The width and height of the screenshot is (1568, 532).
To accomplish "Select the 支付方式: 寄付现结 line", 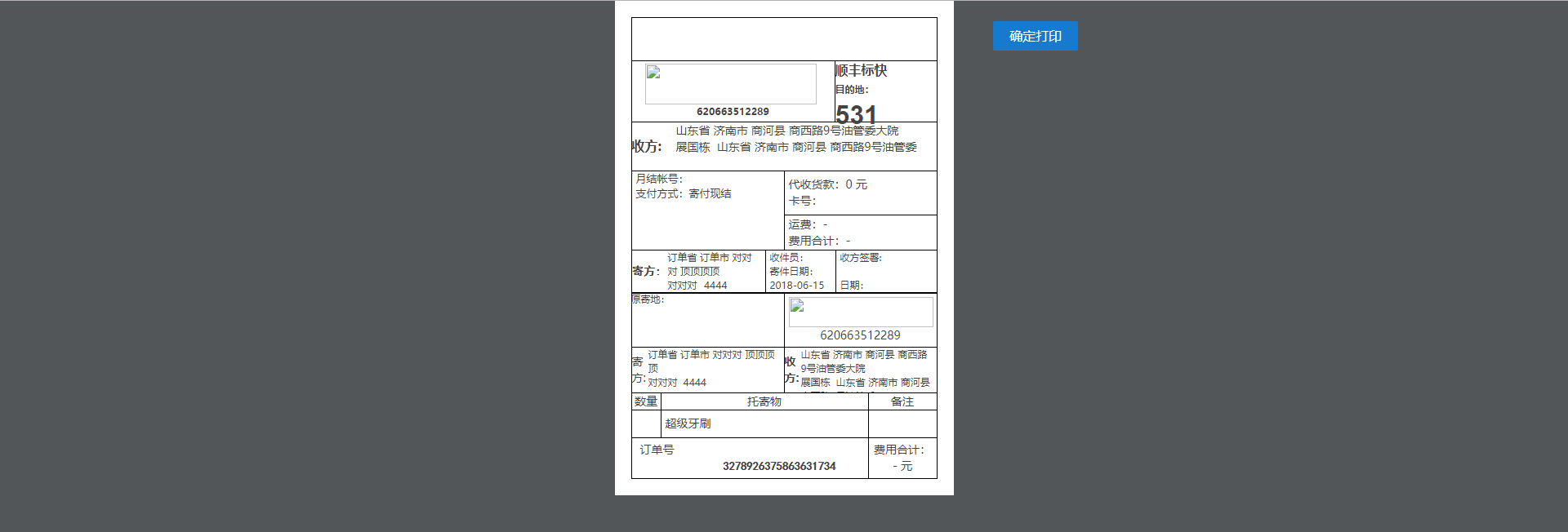I will coord(684,194).
